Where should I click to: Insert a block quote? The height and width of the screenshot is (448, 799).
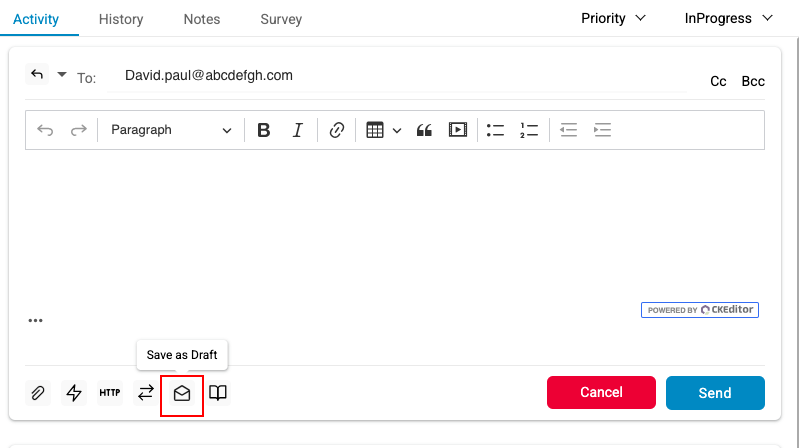pos(423,130)
